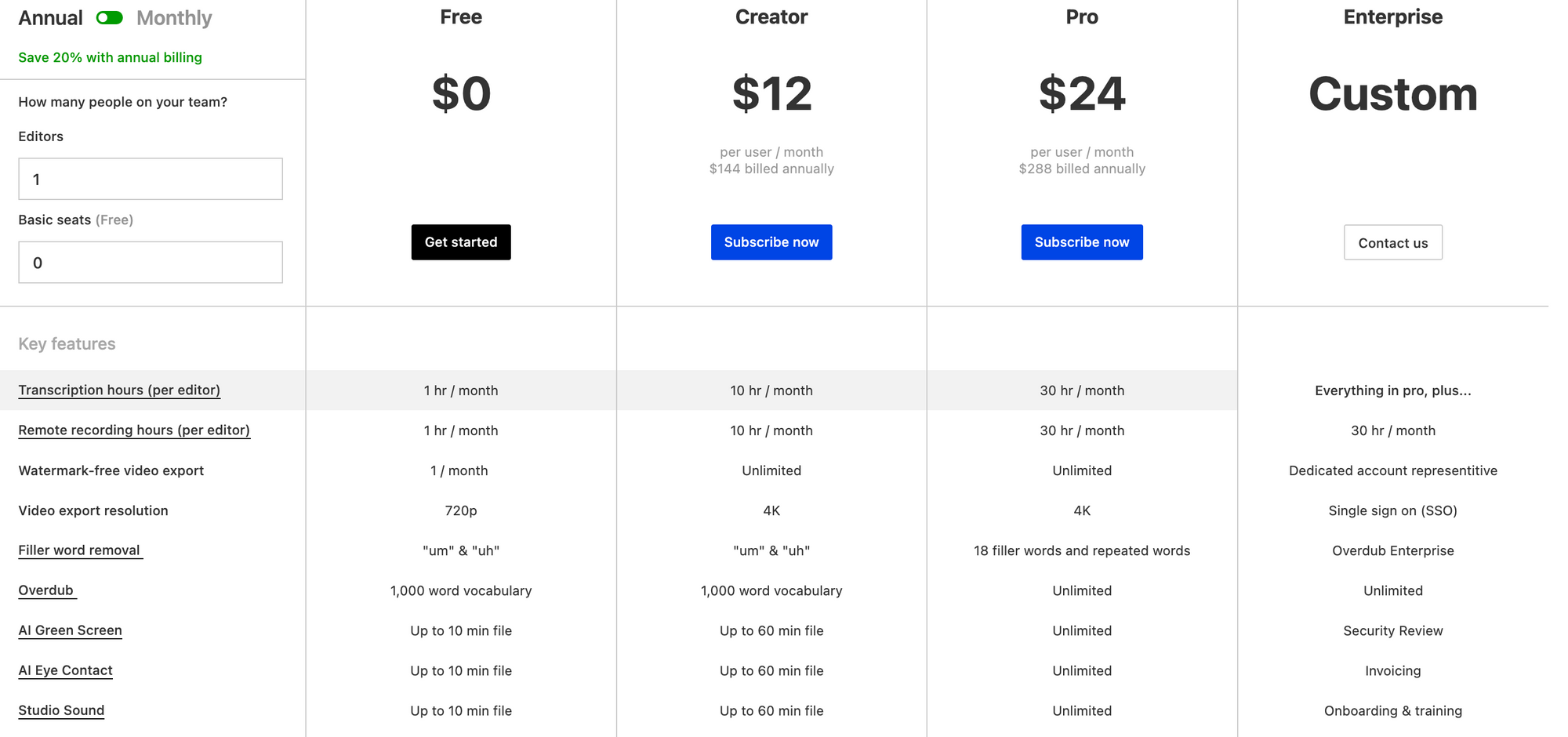
Task: Open the Overdub feature link
Action: [47, 590]
